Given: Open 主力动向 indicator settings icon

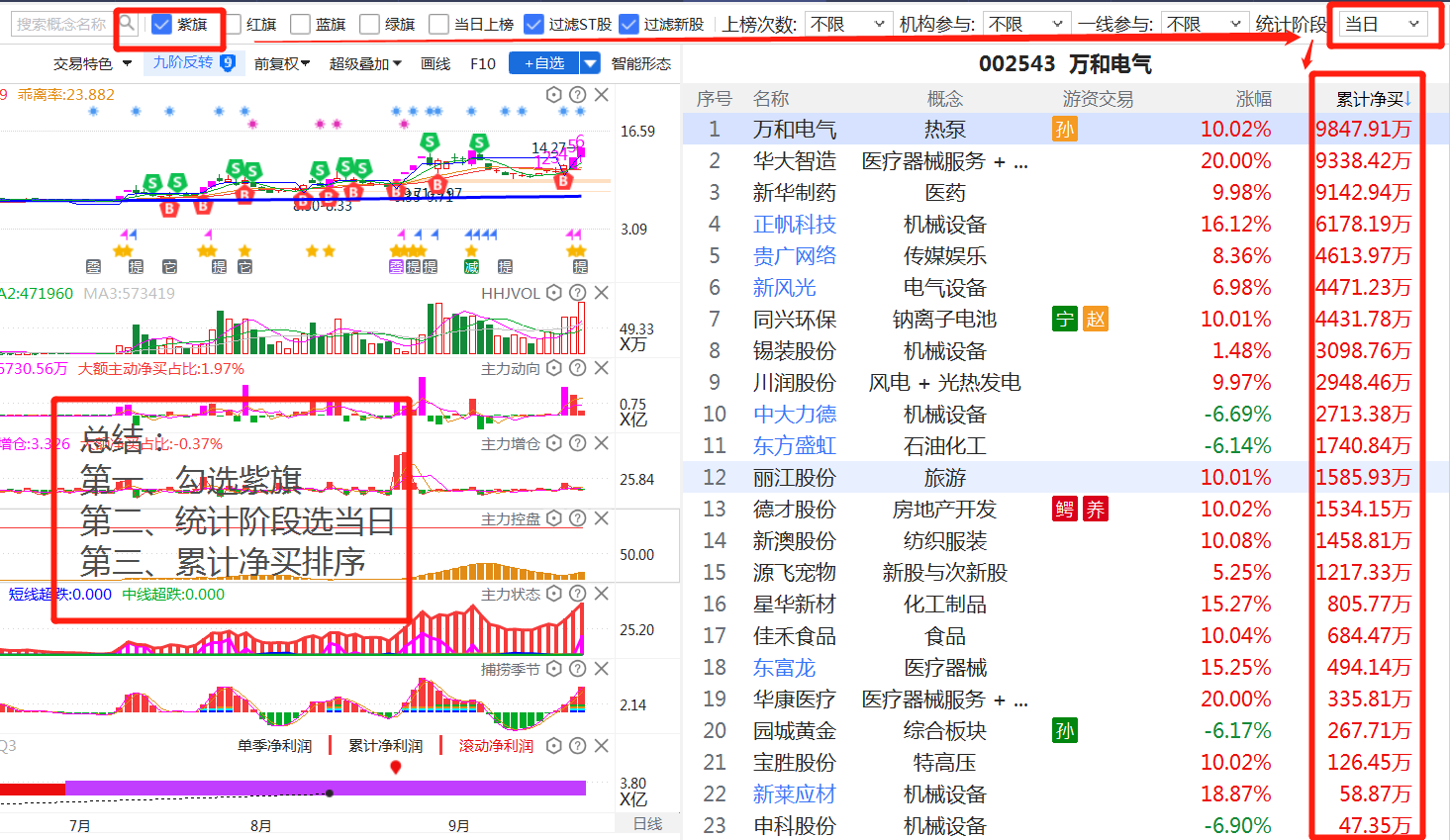Looking at the screenshot, I should point(554,368).
